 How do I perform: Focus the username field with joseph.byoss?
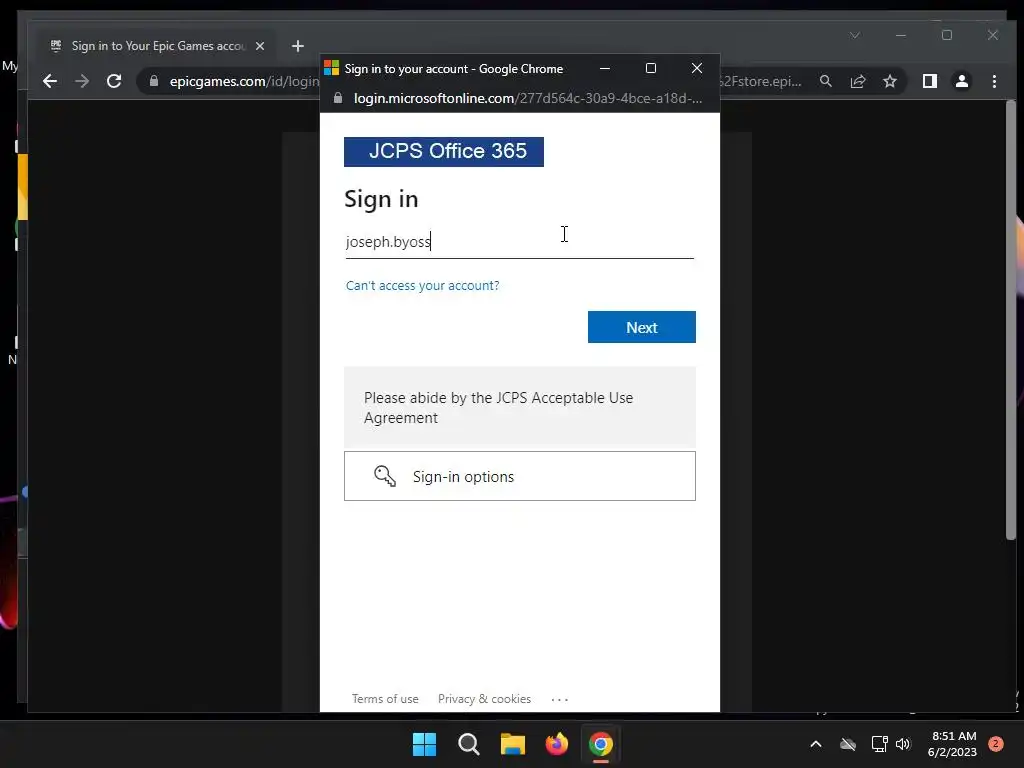coord(520,242)
